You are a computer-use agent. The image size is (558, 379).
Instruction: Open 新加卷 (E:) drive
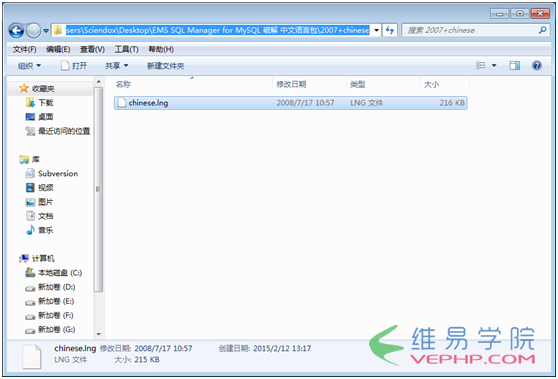click(56, 301)
